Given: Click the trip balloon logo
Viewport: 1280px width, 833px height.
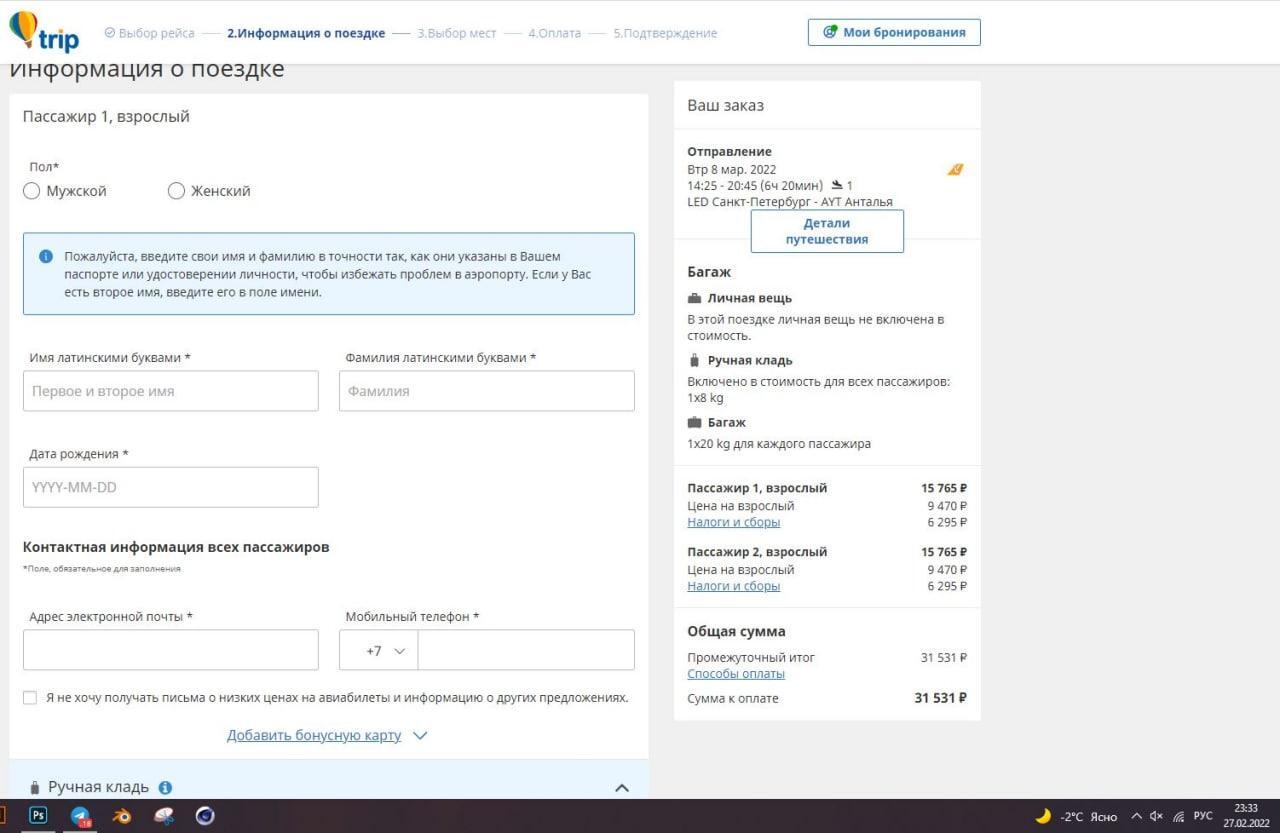Looking at the screenshot, I should tap(43, 32).
